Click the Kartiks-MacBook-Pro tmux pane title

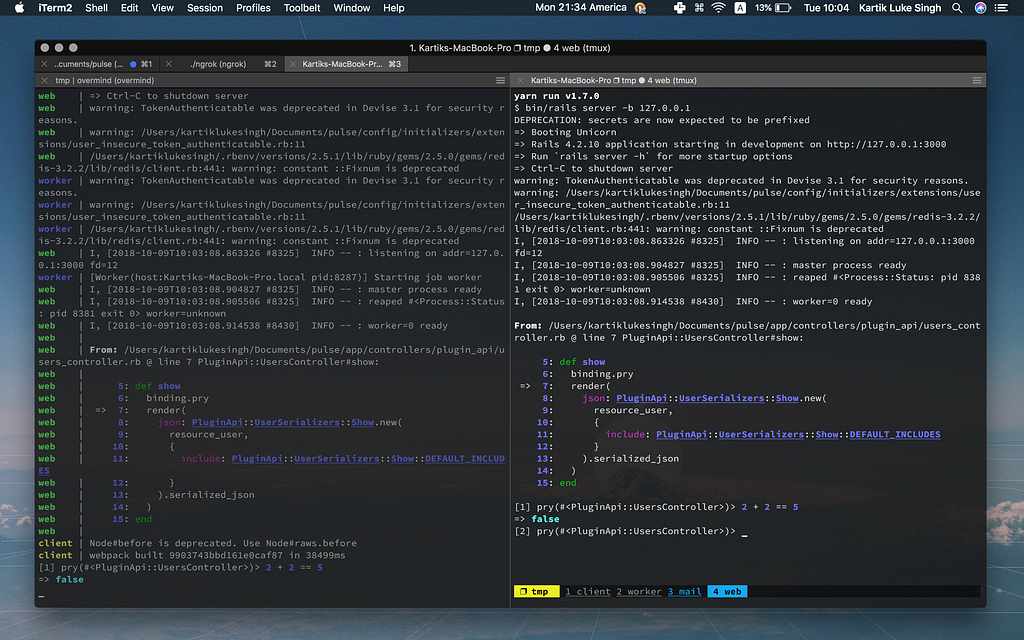tap(613, 80)
